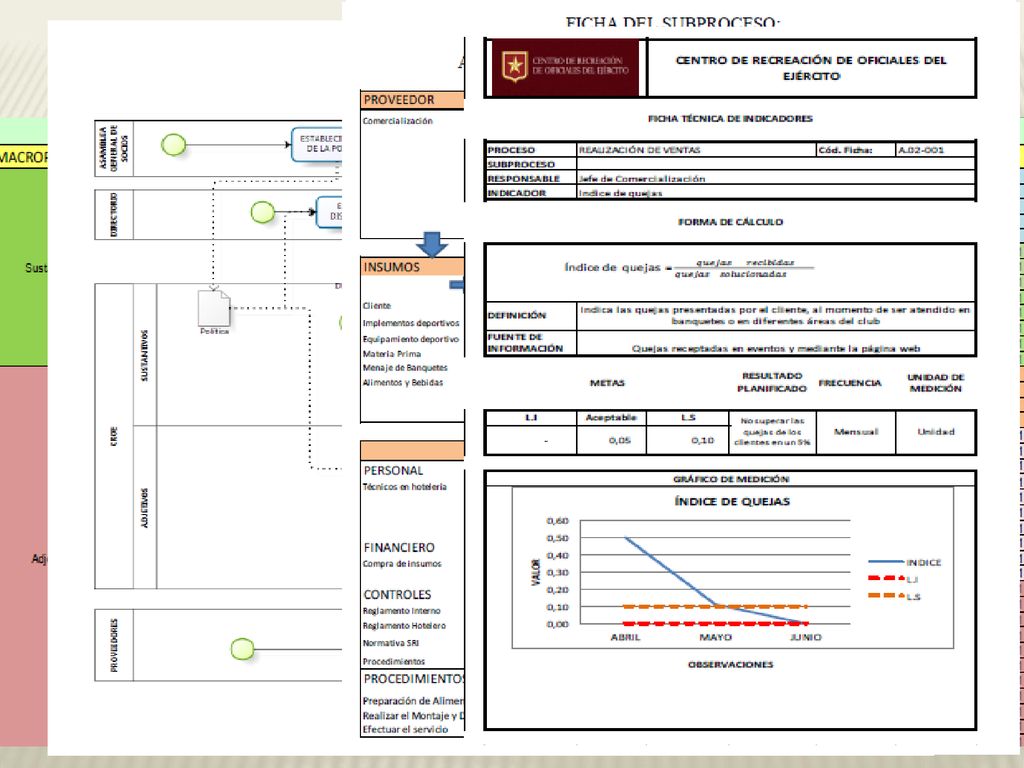Viewport: 1024px width, 768px height.
Task: Select the Cliente item under Insumos
Action: (x=377, y=306)
